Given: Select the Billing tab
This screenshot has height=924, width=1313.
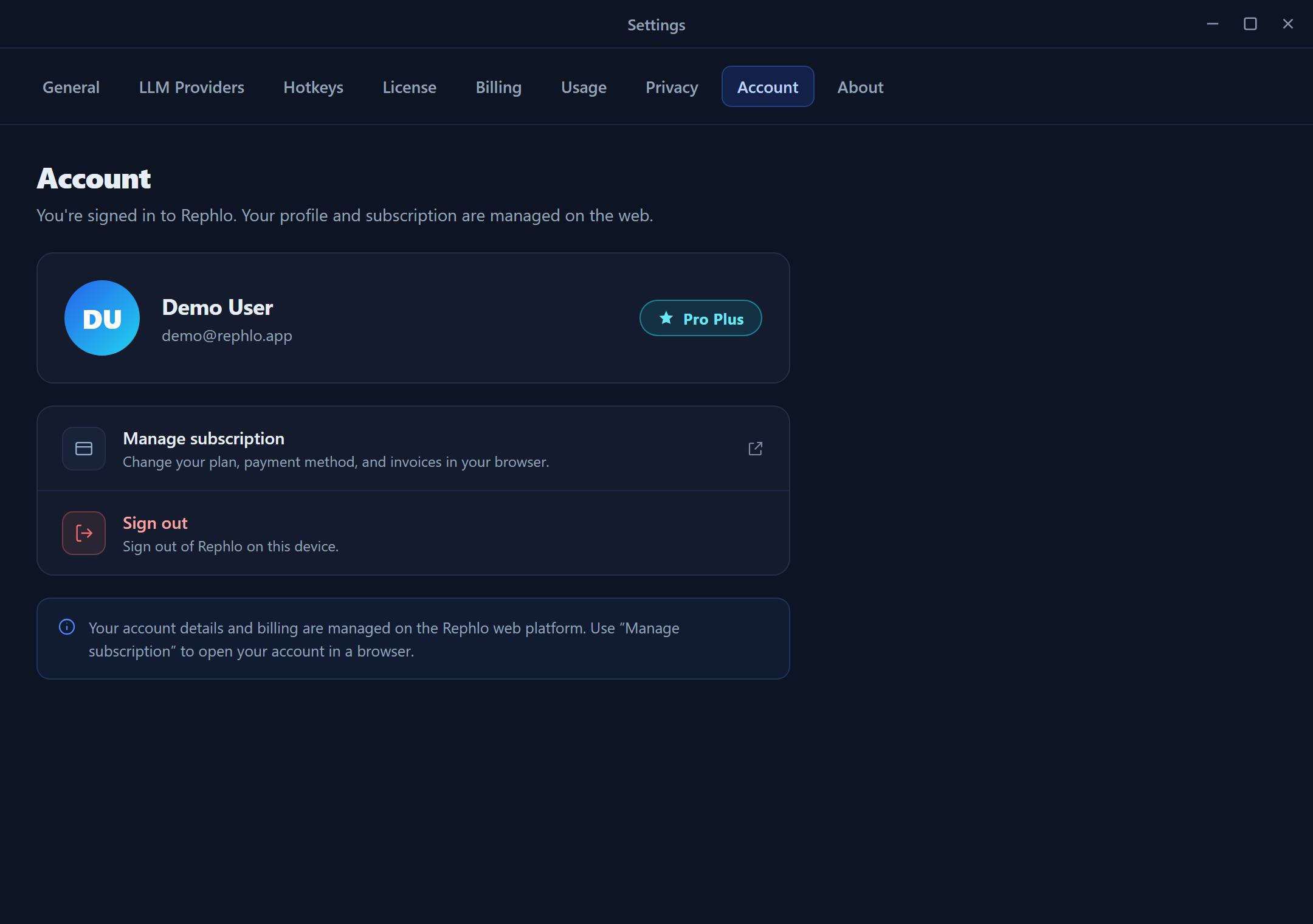Looking at the screenshot, I should [x=498, y=87].
